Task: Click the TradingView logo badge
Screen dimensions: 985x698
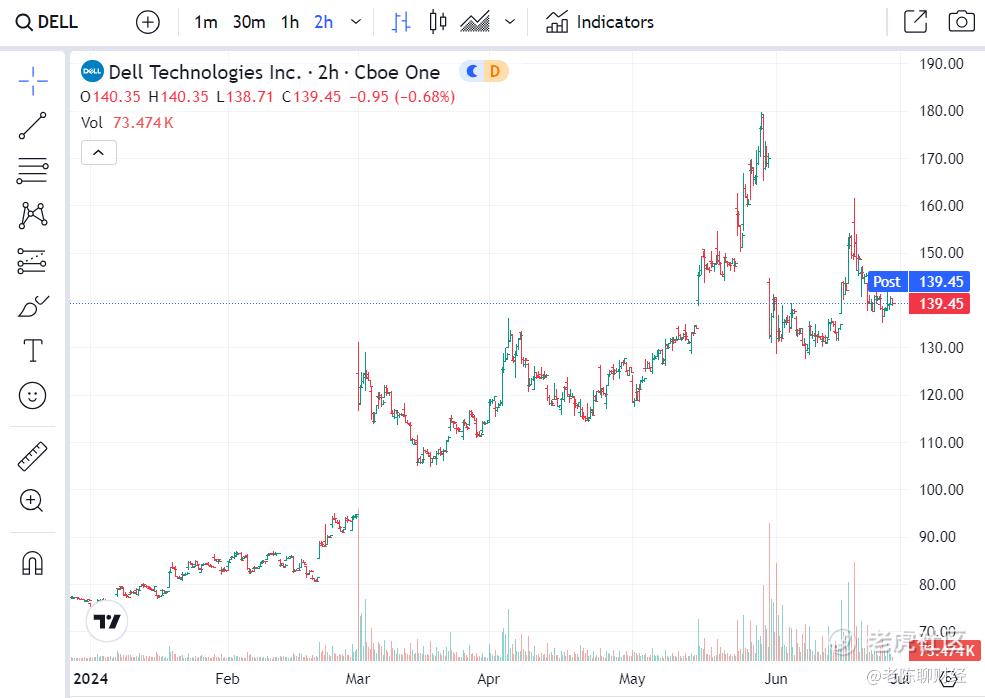Action: 107,621
